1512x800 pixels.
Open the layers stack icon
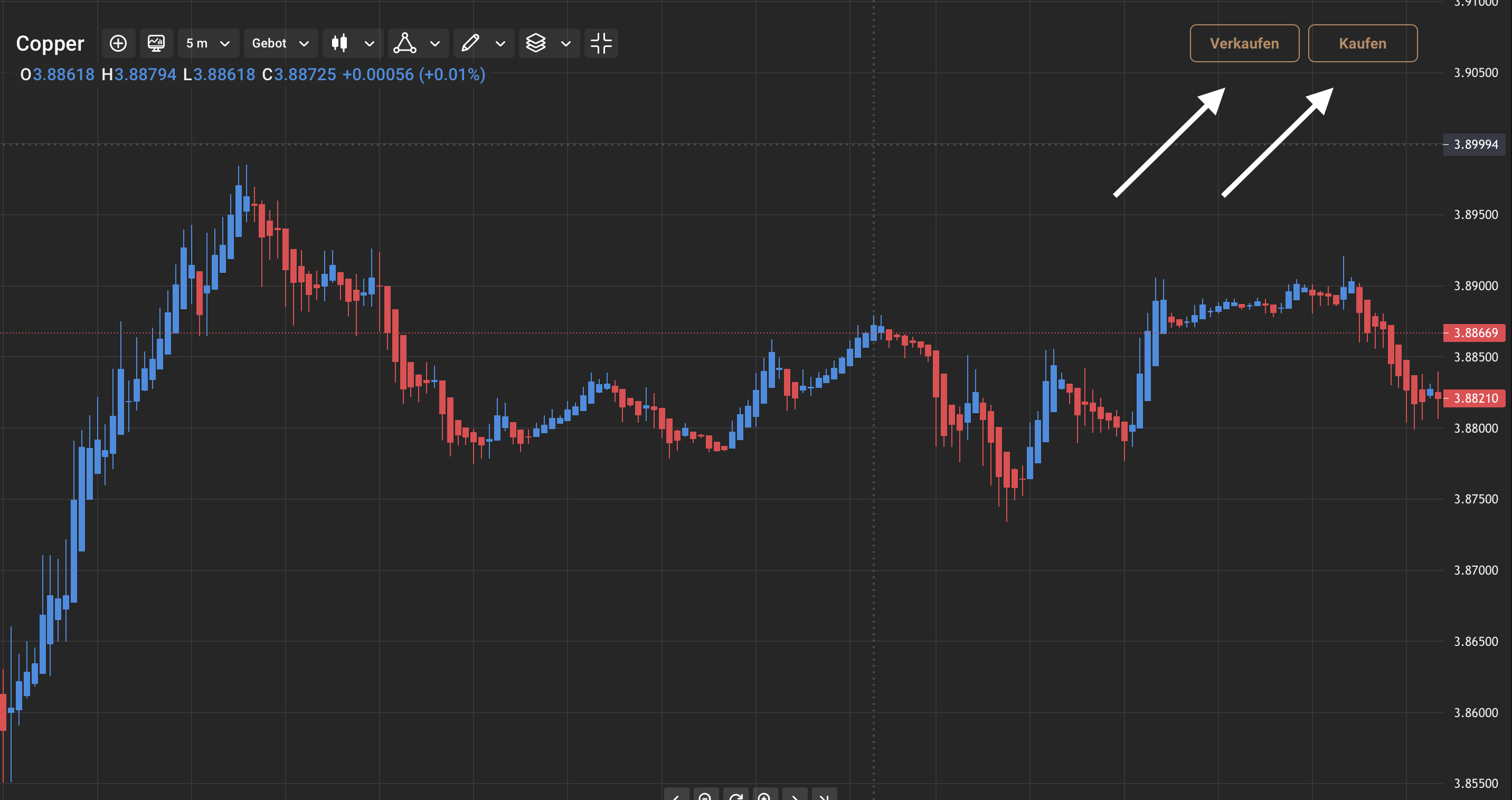(x=535, y=43)
